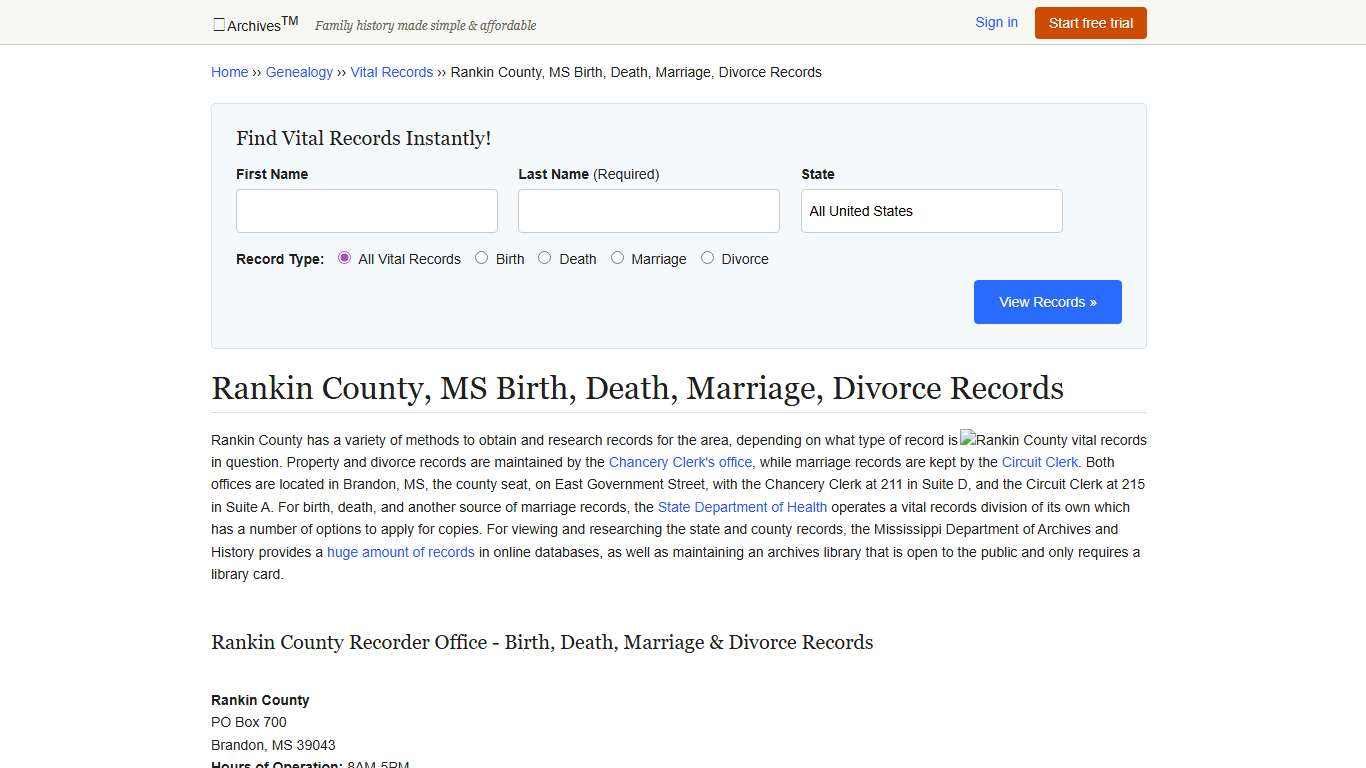1366x768 pixels.
Task: Click the broken Rankin County image icon
Action: click(x=966, y=440)
